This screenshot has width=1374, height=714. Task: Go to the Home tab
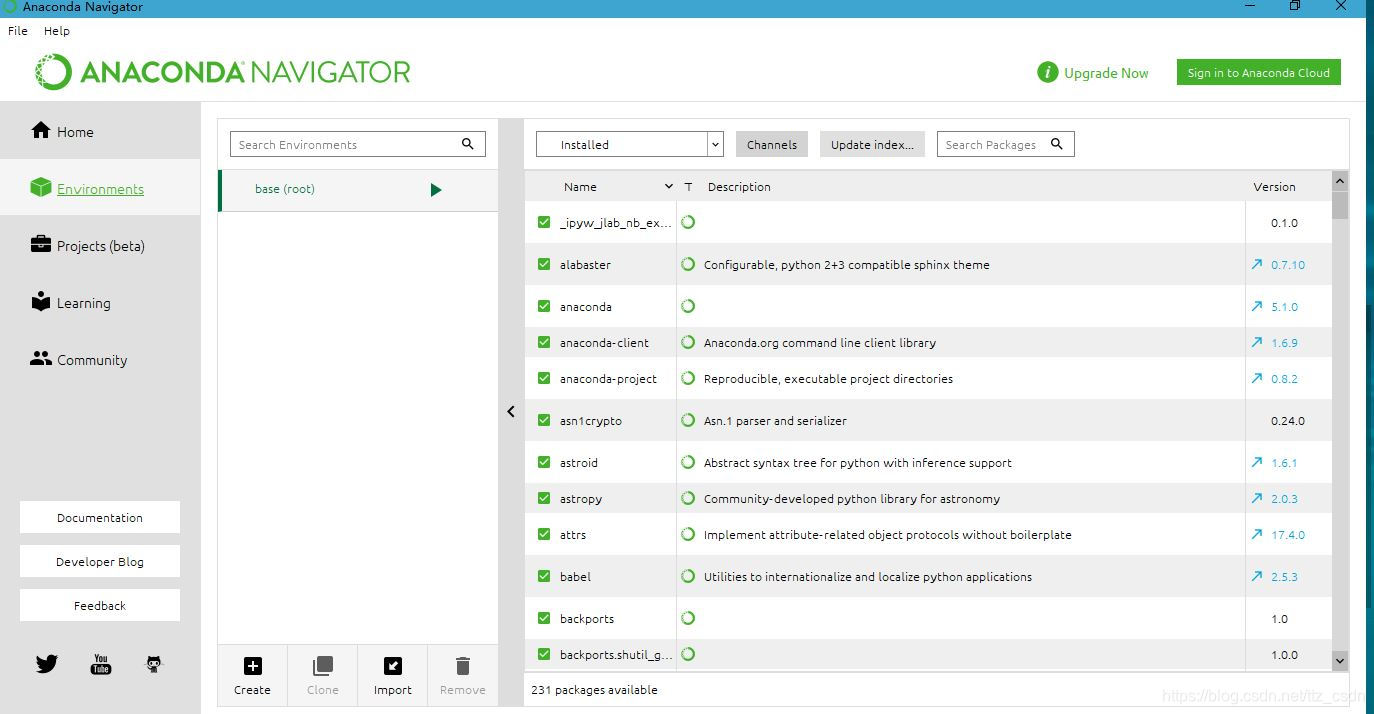coord(100,131)
